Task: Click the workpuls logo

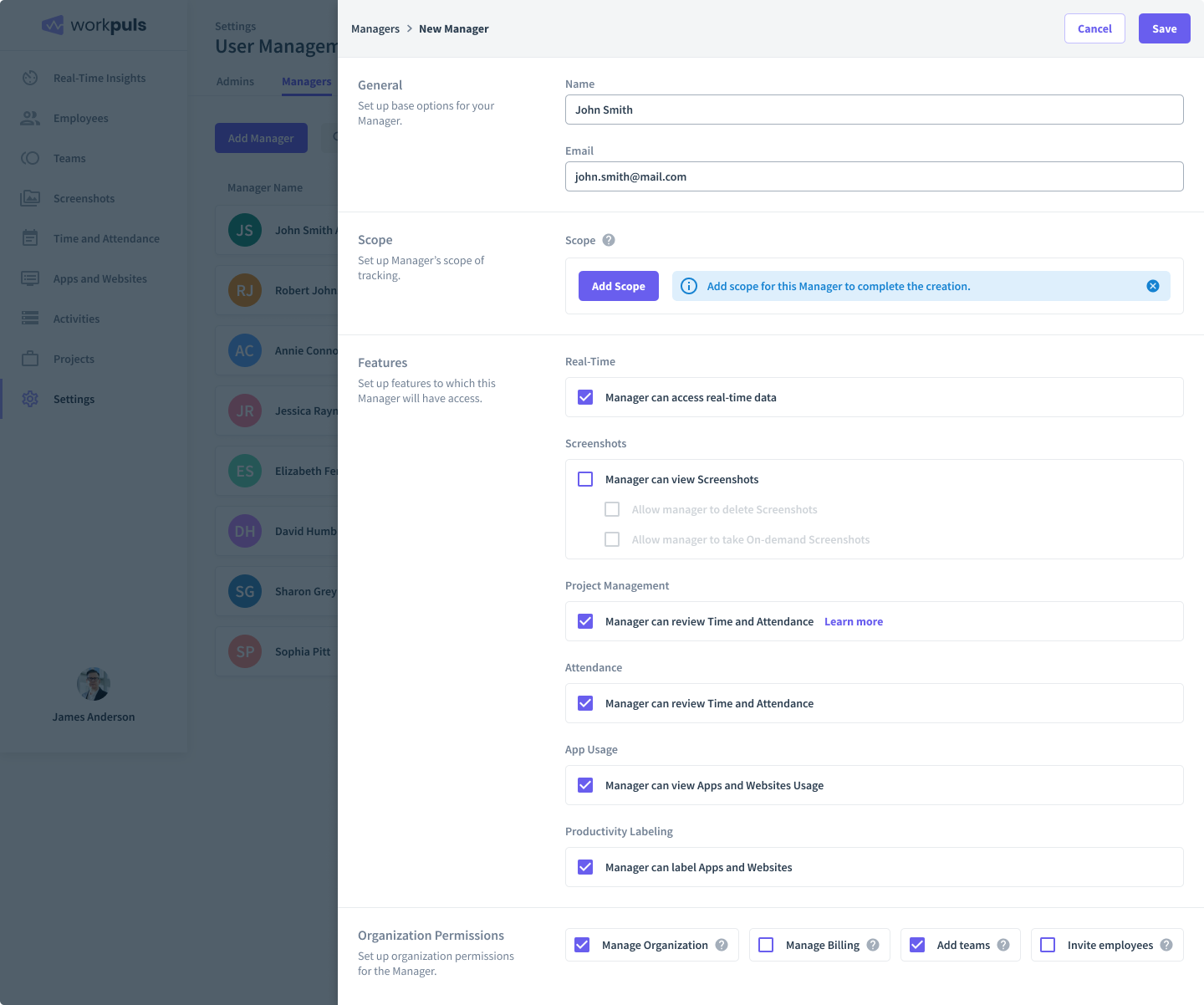Action: [93, 25]
